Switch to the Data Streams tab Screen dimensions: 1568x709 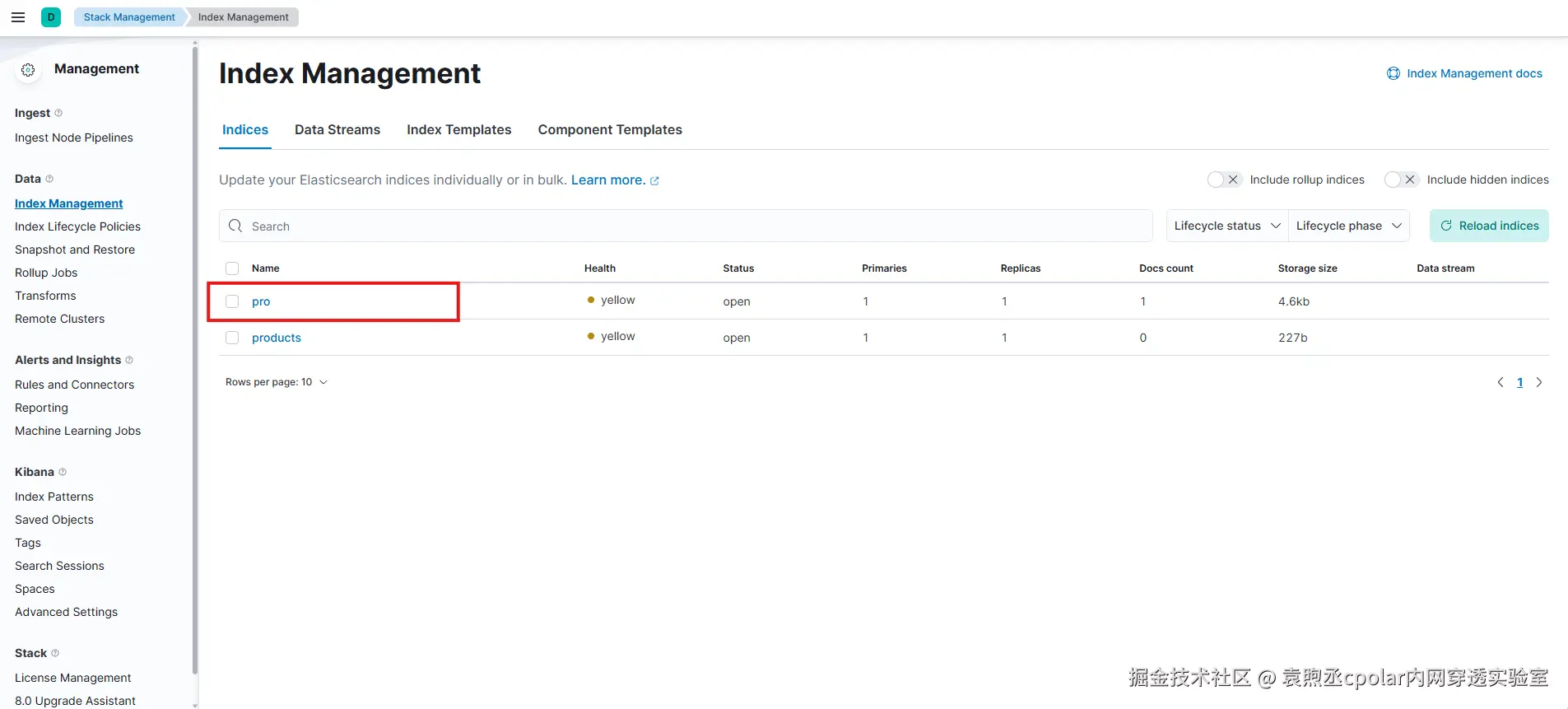pyautogui.click(x=337, y=129)
